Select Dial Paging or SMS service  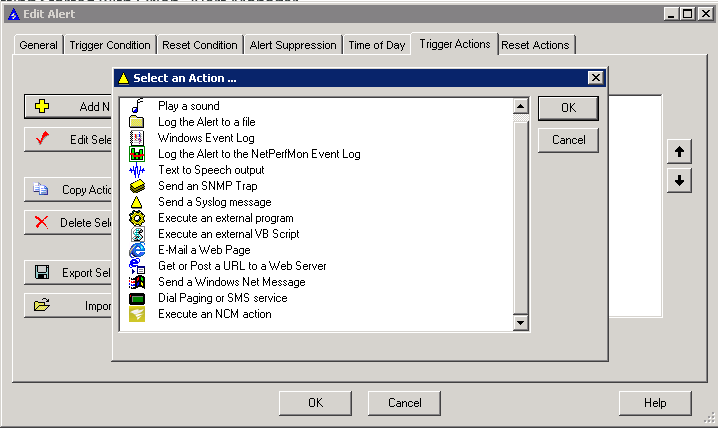click(223, 298)
